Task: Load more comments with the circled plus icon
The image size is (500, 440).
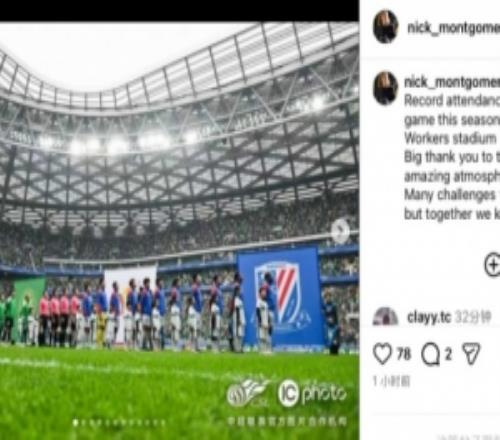Action: pos(493,265)
